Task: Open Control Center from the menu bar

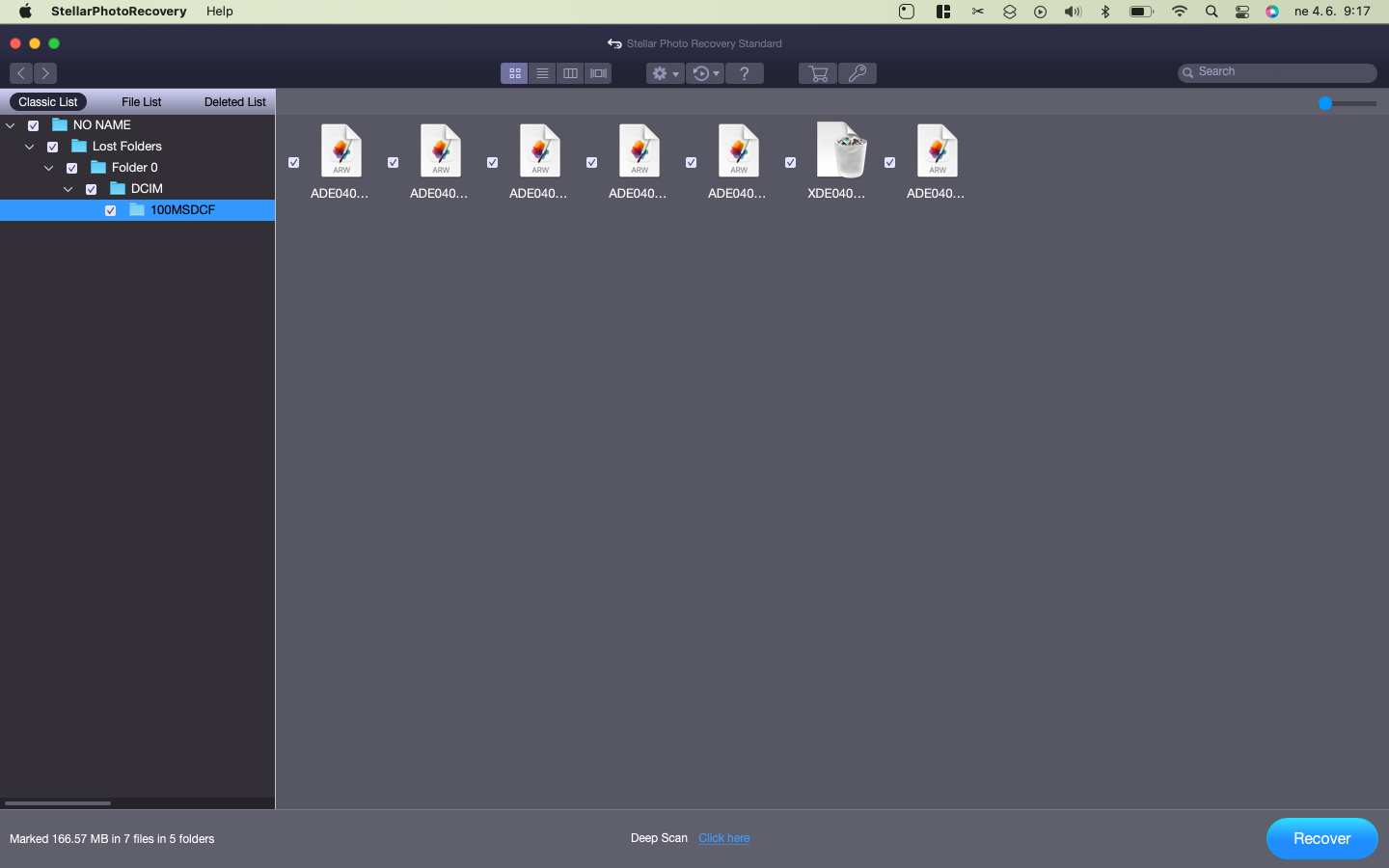Action: [1242, 12]
